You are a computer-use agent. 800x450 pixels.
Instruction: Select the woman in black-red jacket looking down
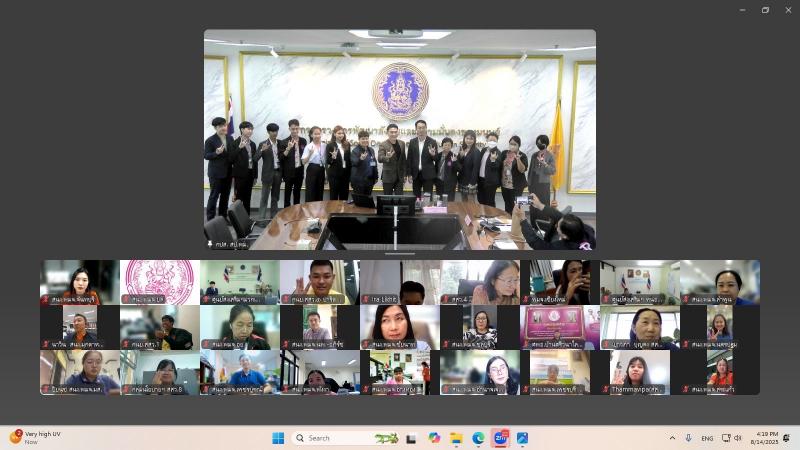click(240, 327)
